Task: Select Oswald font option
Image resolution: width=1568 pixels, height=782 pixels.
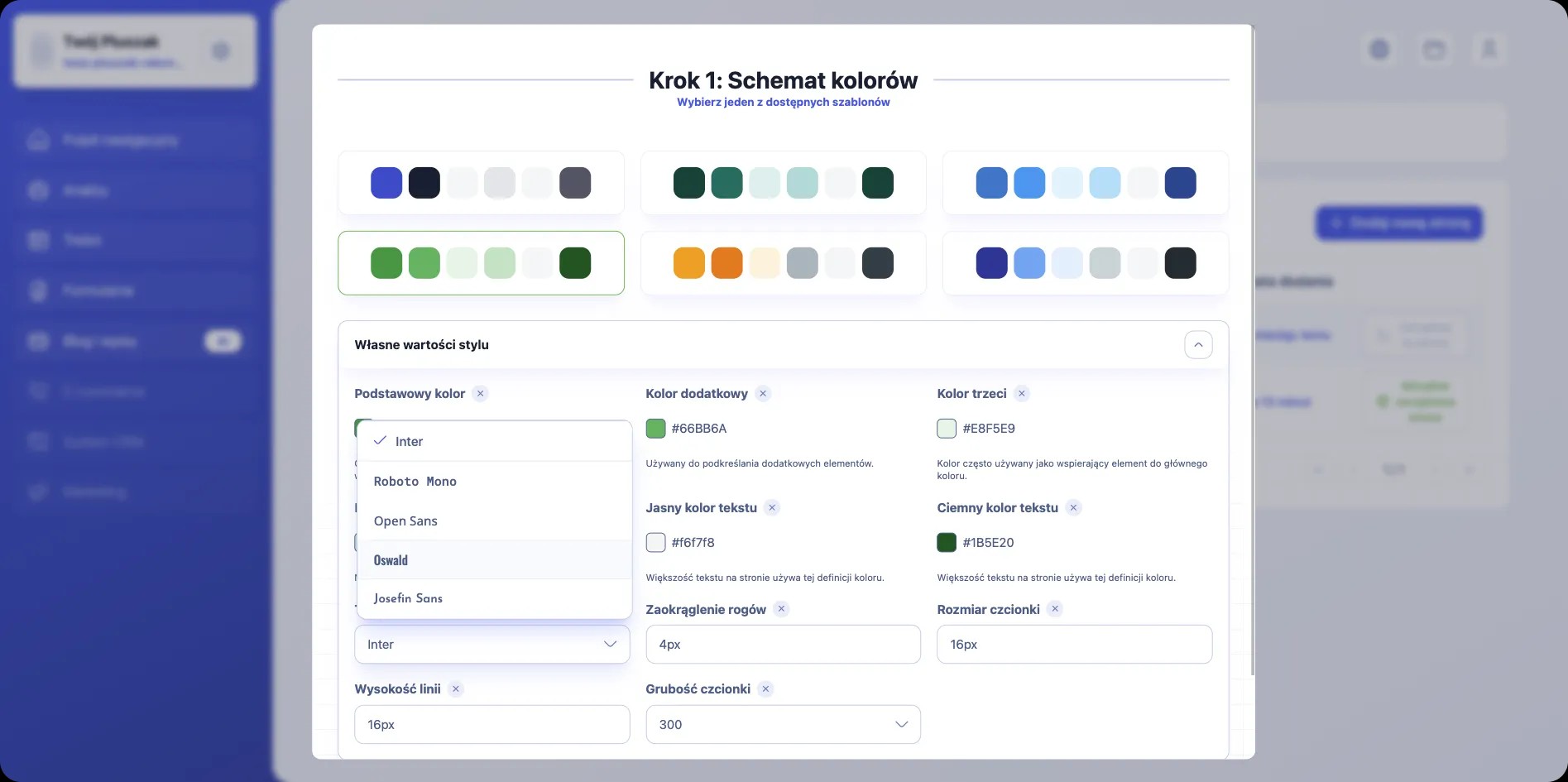Action: point(495,560)
